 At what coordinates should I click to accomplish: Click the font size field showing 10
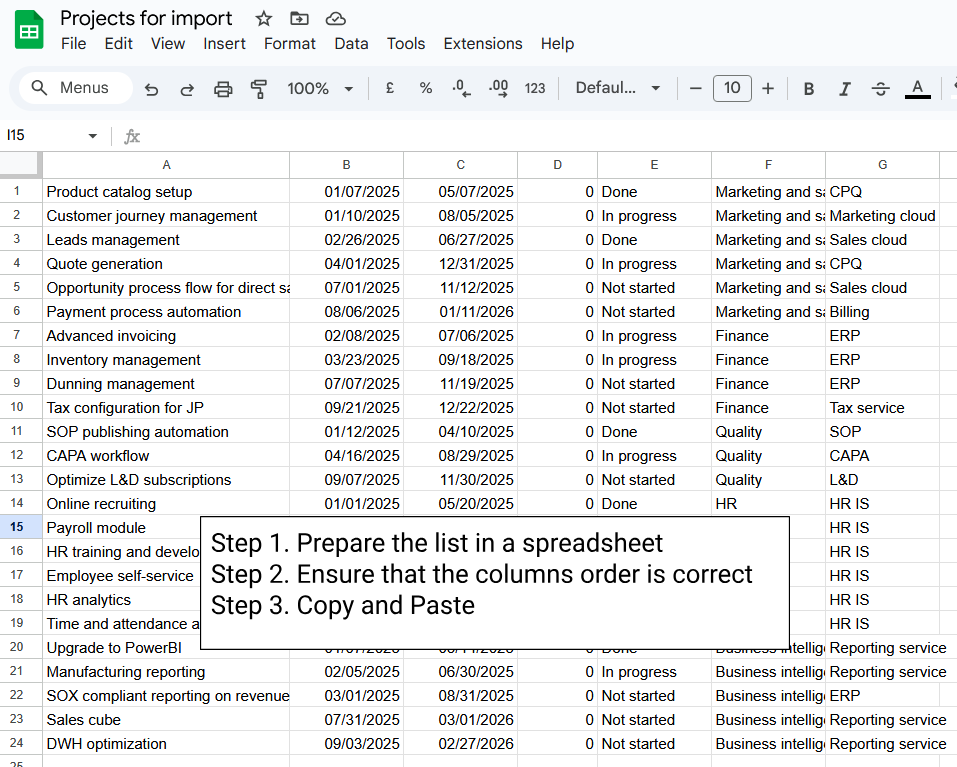click(x=732, y=88)
